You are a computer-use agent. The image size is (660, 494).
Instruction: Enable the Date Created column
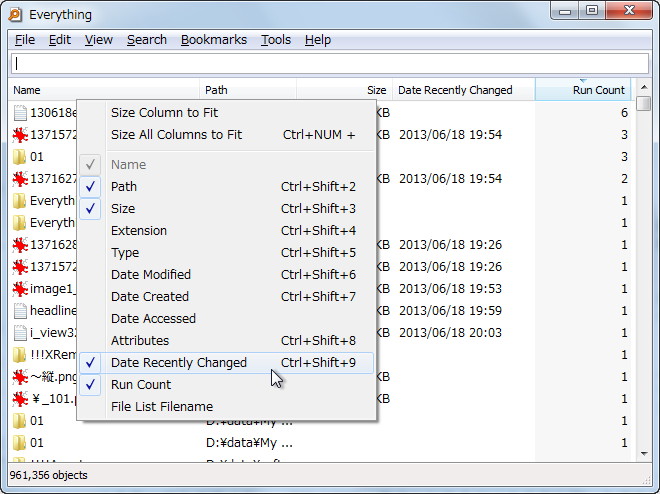tap(226, 297)
